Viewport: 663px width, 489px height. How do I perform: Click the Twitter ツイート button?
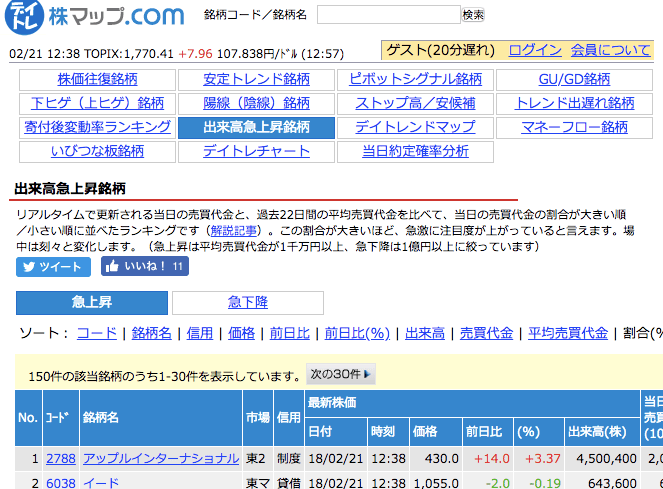tap(53, 267)
